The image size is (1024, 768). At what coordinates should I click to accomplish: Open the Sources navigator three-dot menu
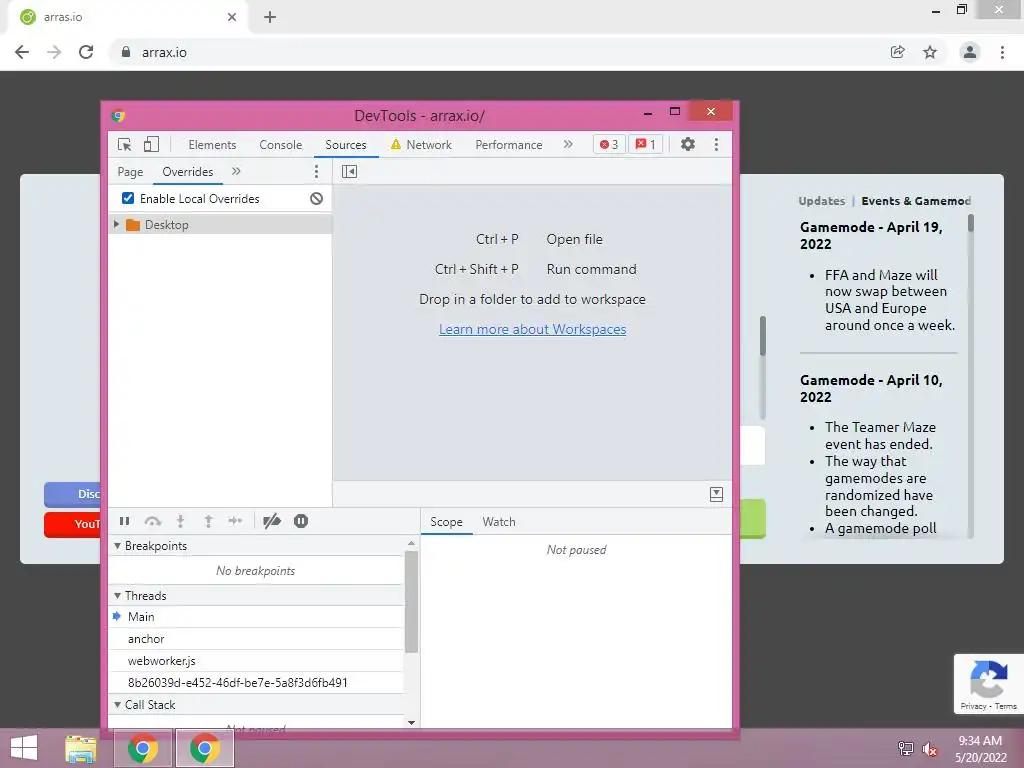(x=316, y=172)
